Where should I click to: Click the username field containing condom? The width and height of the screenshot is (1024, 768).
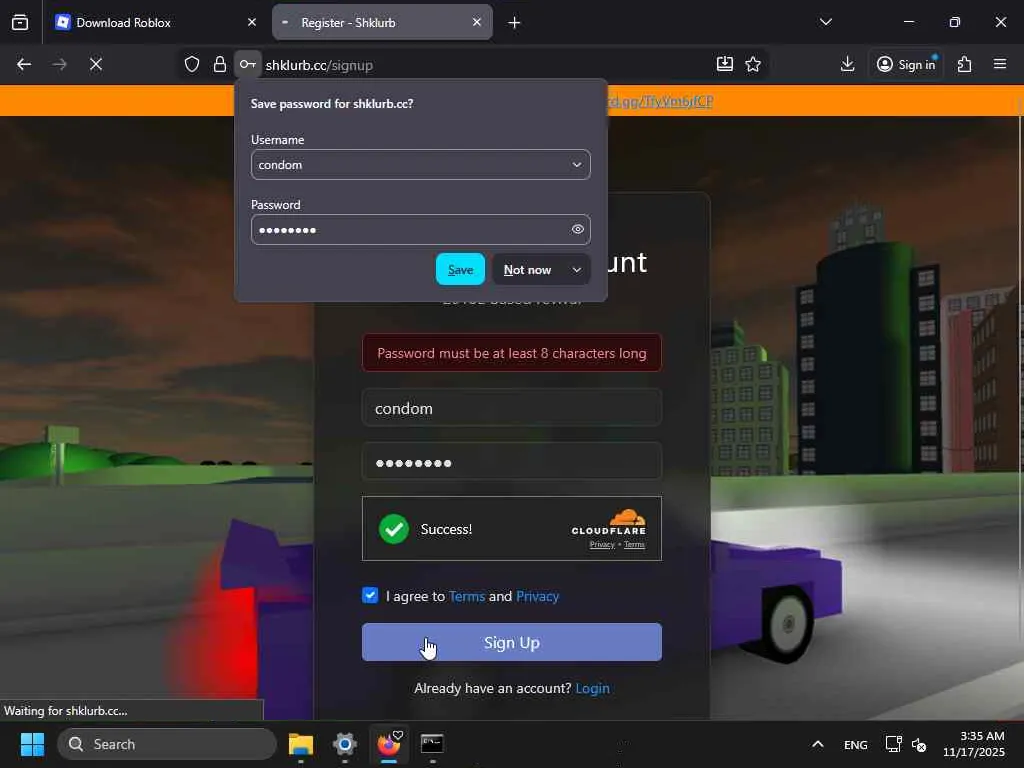pos(512,408)
